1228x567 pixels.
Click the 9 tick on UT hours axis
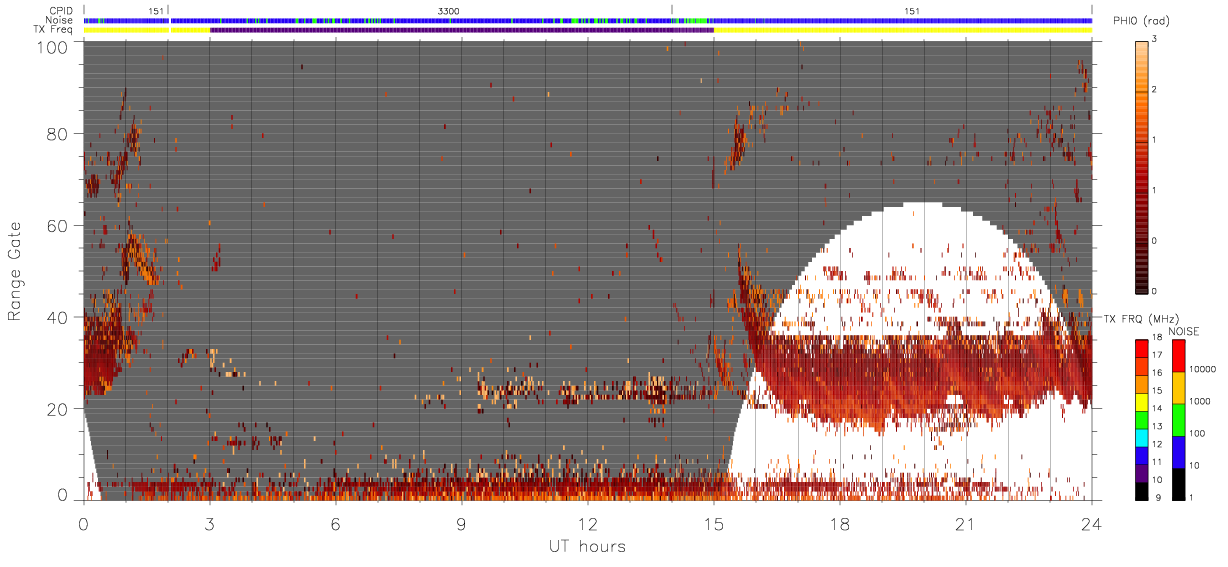(x=462, y=523)
